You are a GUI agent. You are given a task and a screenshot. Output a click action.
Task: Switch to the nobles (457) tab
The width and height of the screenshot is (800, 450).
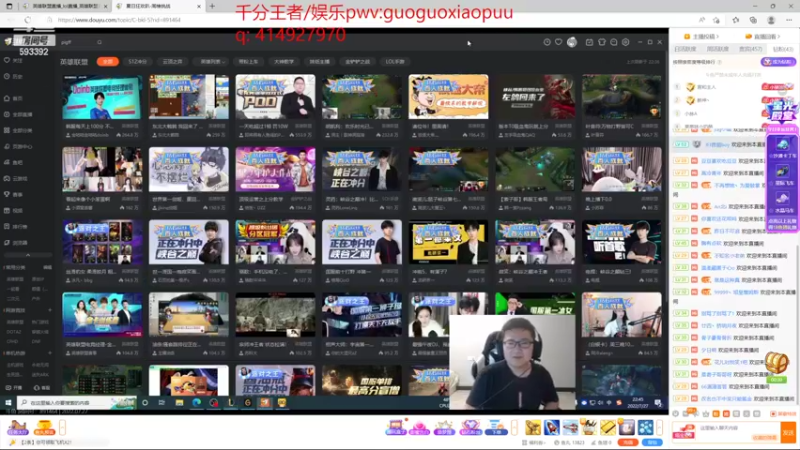point(751,49)
